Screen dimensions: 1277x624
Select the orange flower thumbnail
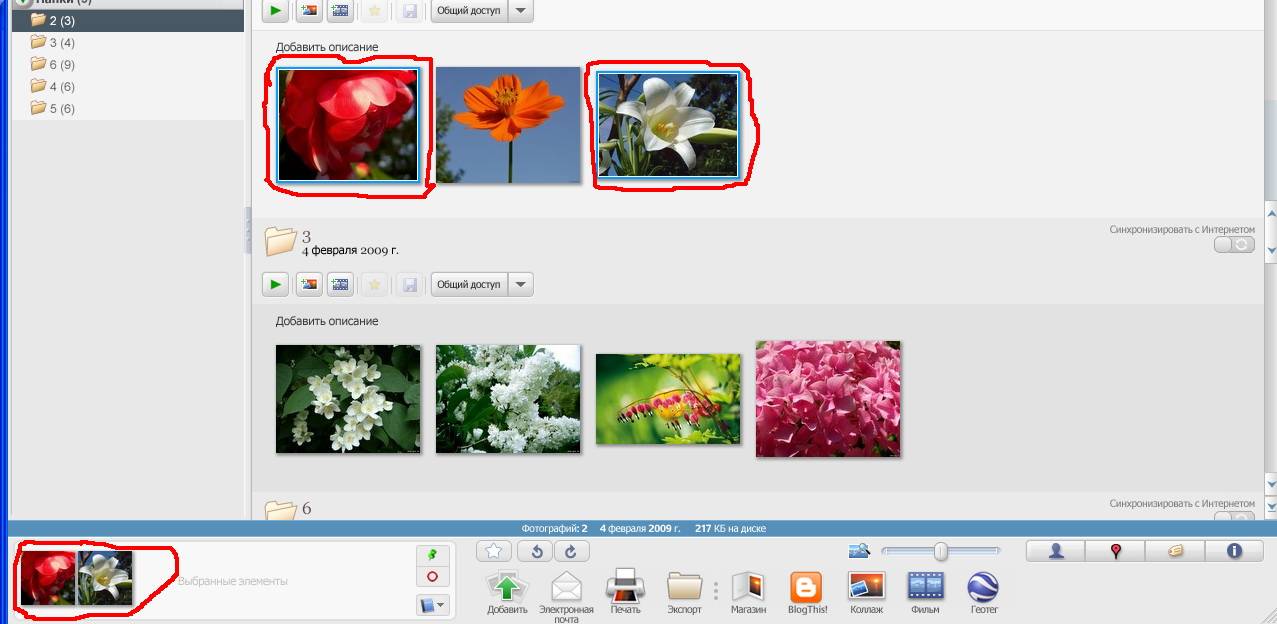[x=508, y=125]
